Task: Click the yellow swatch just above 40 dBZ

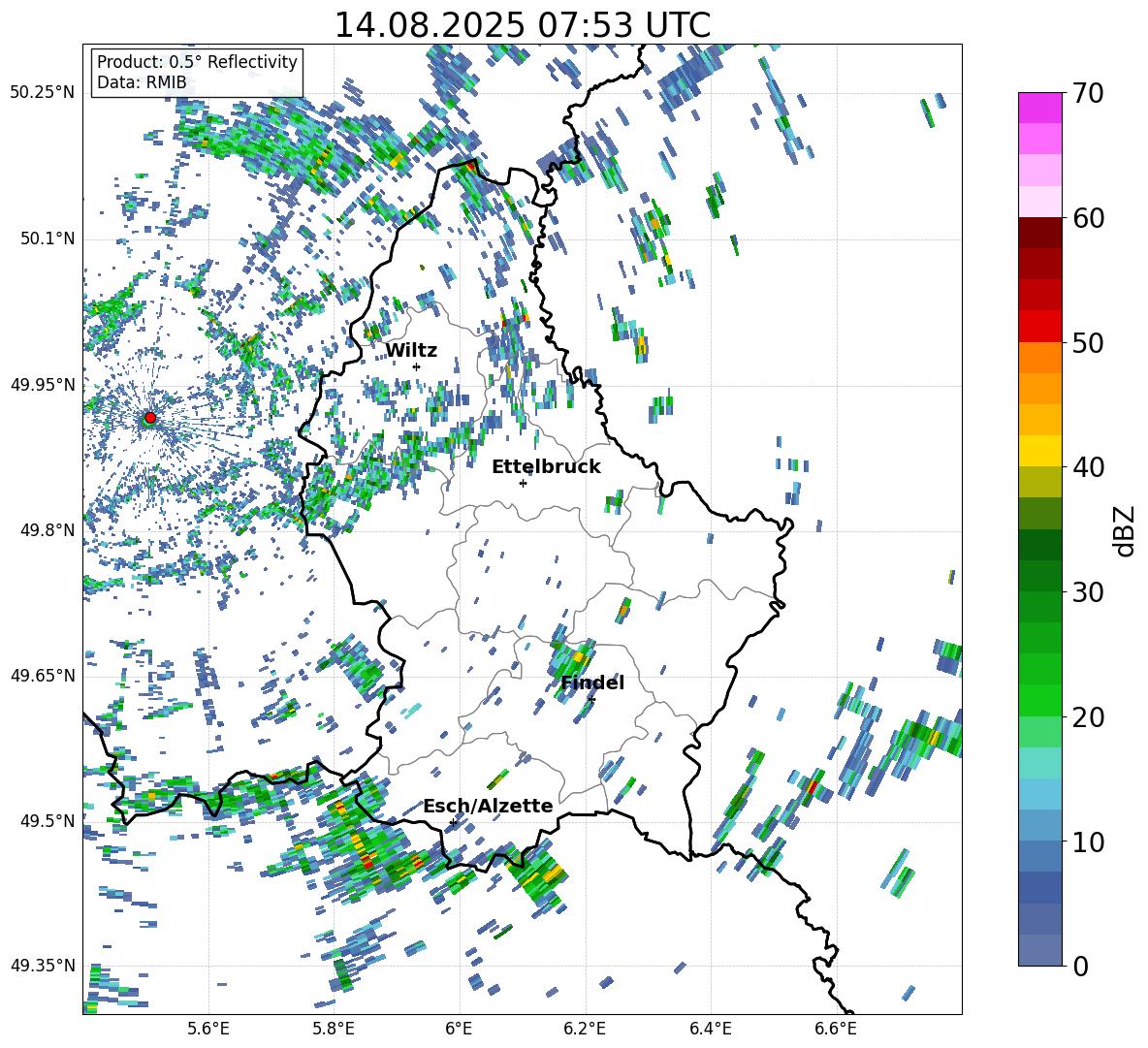Action: [x=1039, y=451]
